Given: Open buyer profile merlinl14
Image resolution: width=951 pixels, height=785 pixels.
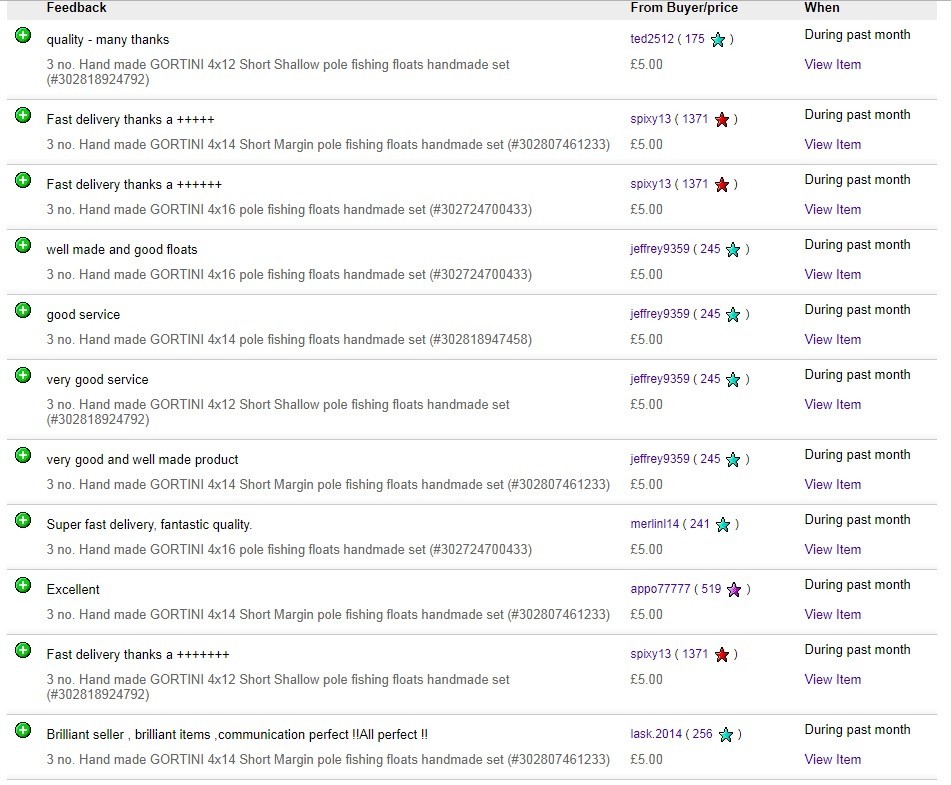Looking at the screenshot, I should click(x=654, y=524).
